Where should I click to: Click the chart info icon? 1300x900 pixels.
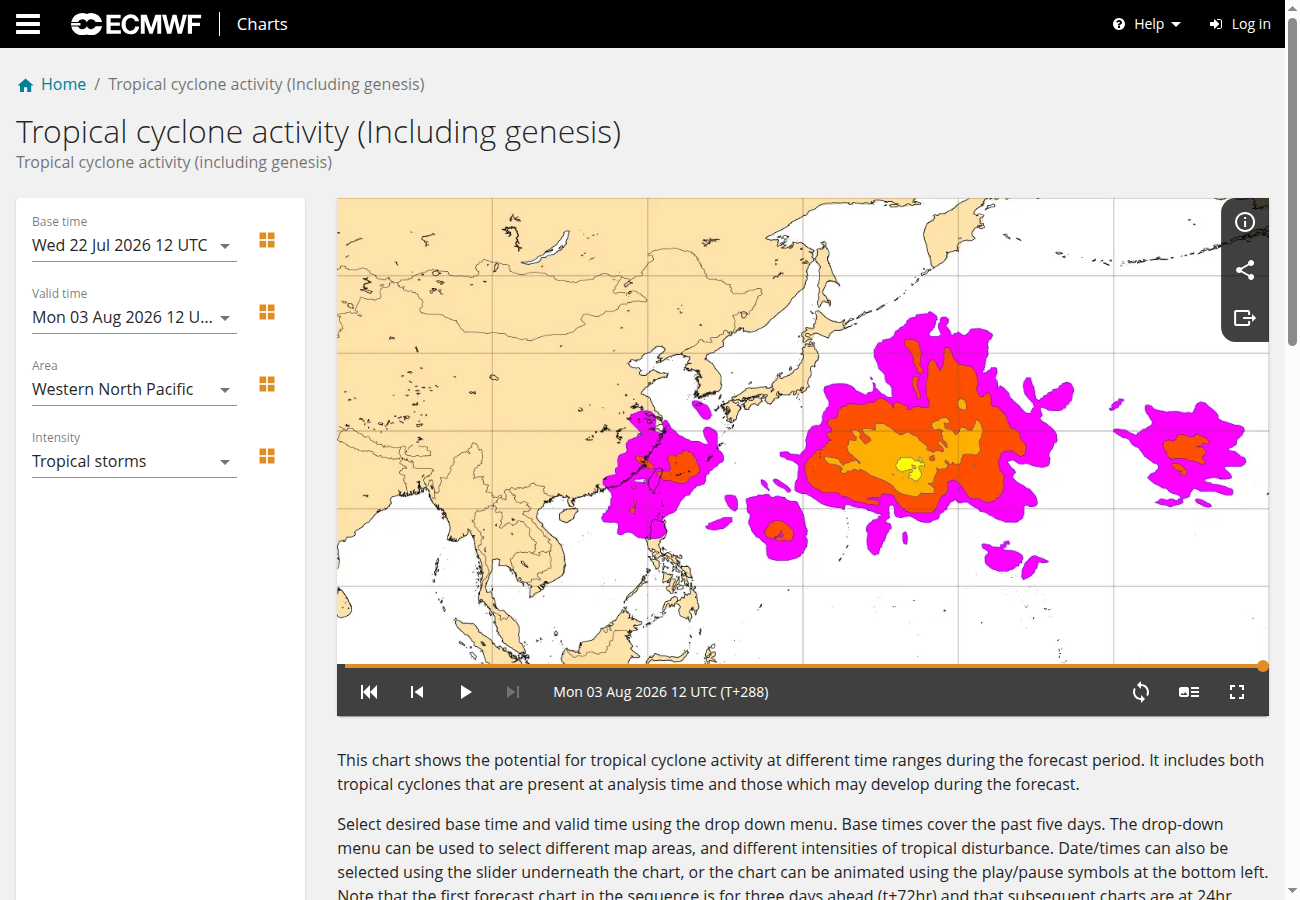click(x=1245, y=222)
